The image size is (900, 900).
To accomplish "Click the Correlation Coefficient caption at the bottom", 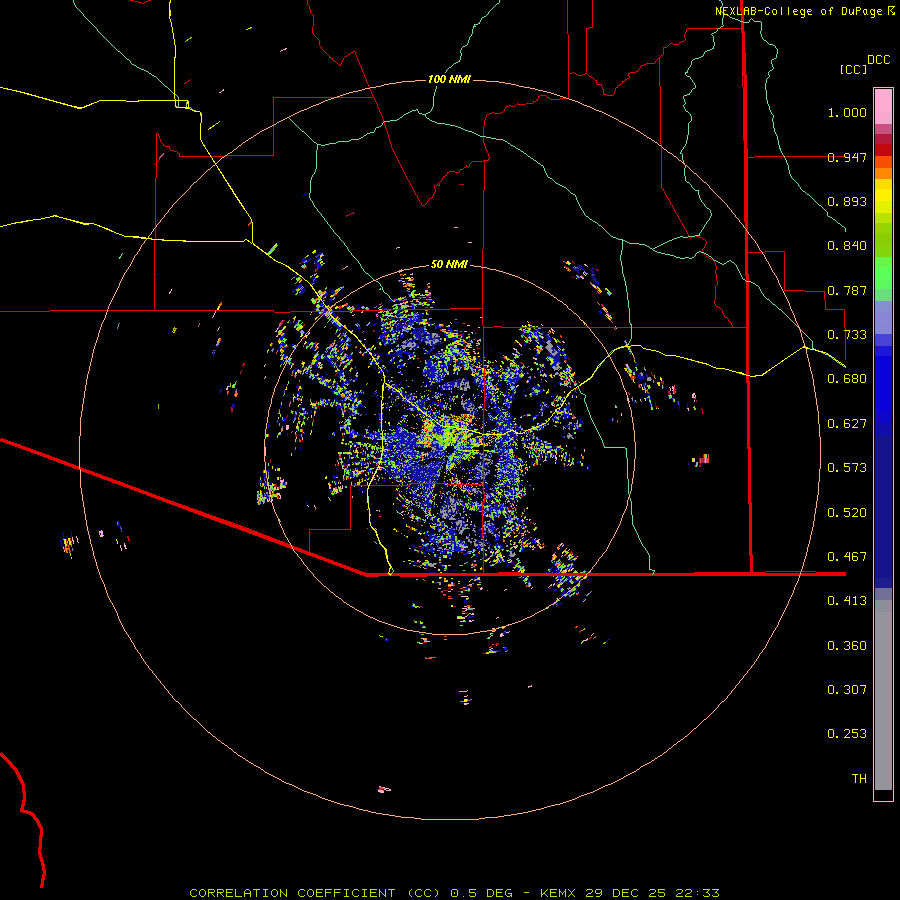I will point(454,893).
